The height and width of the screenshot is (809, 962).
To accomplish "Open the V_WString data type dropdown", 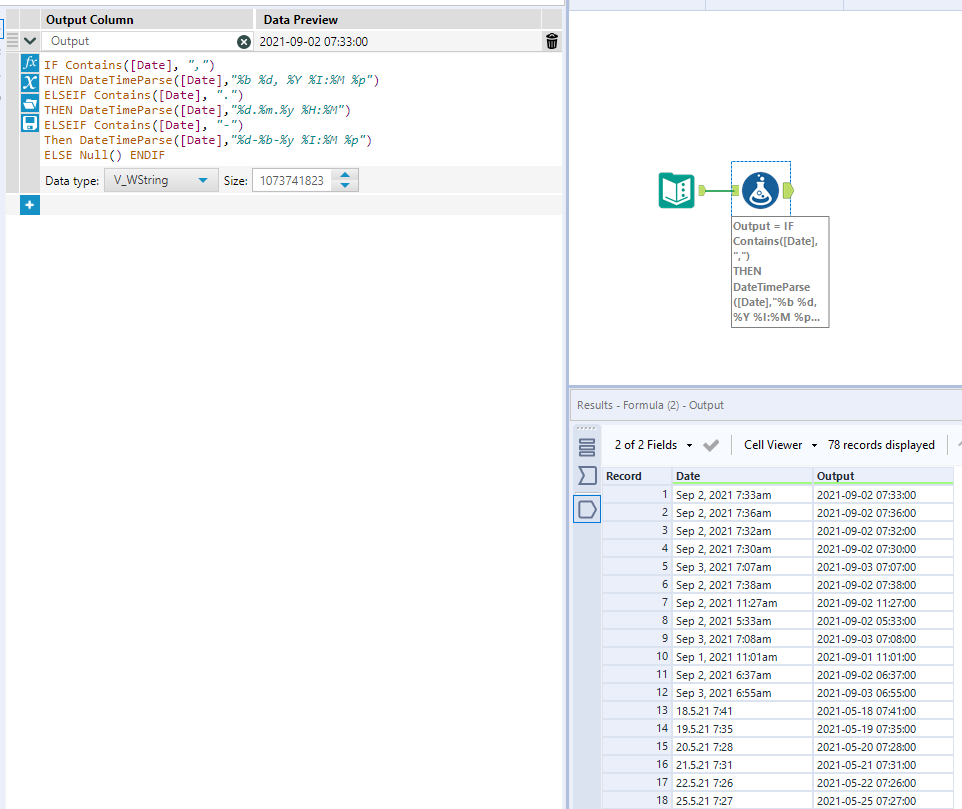I will 161,180.
